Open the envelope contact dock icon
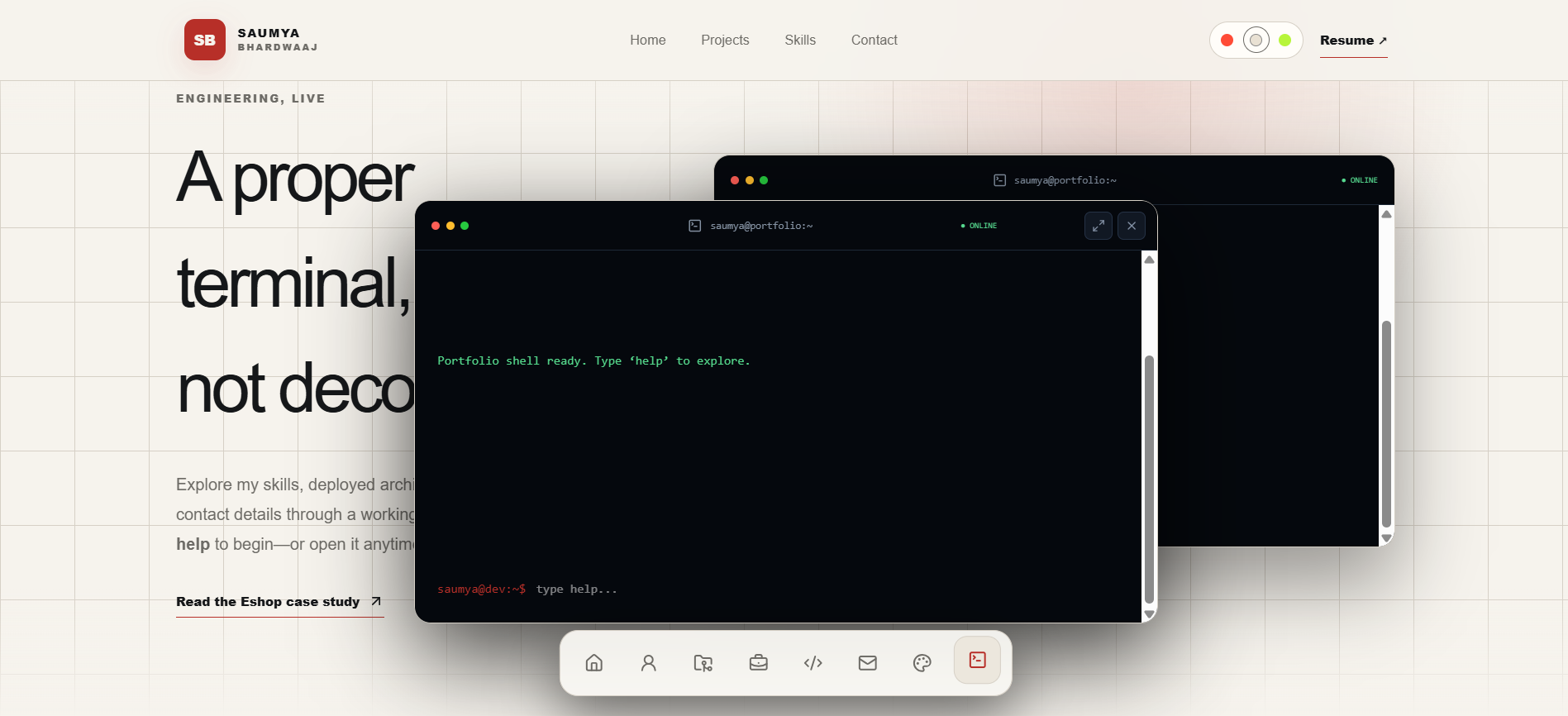The image size is (1568, 716). (x=867, y=662)
